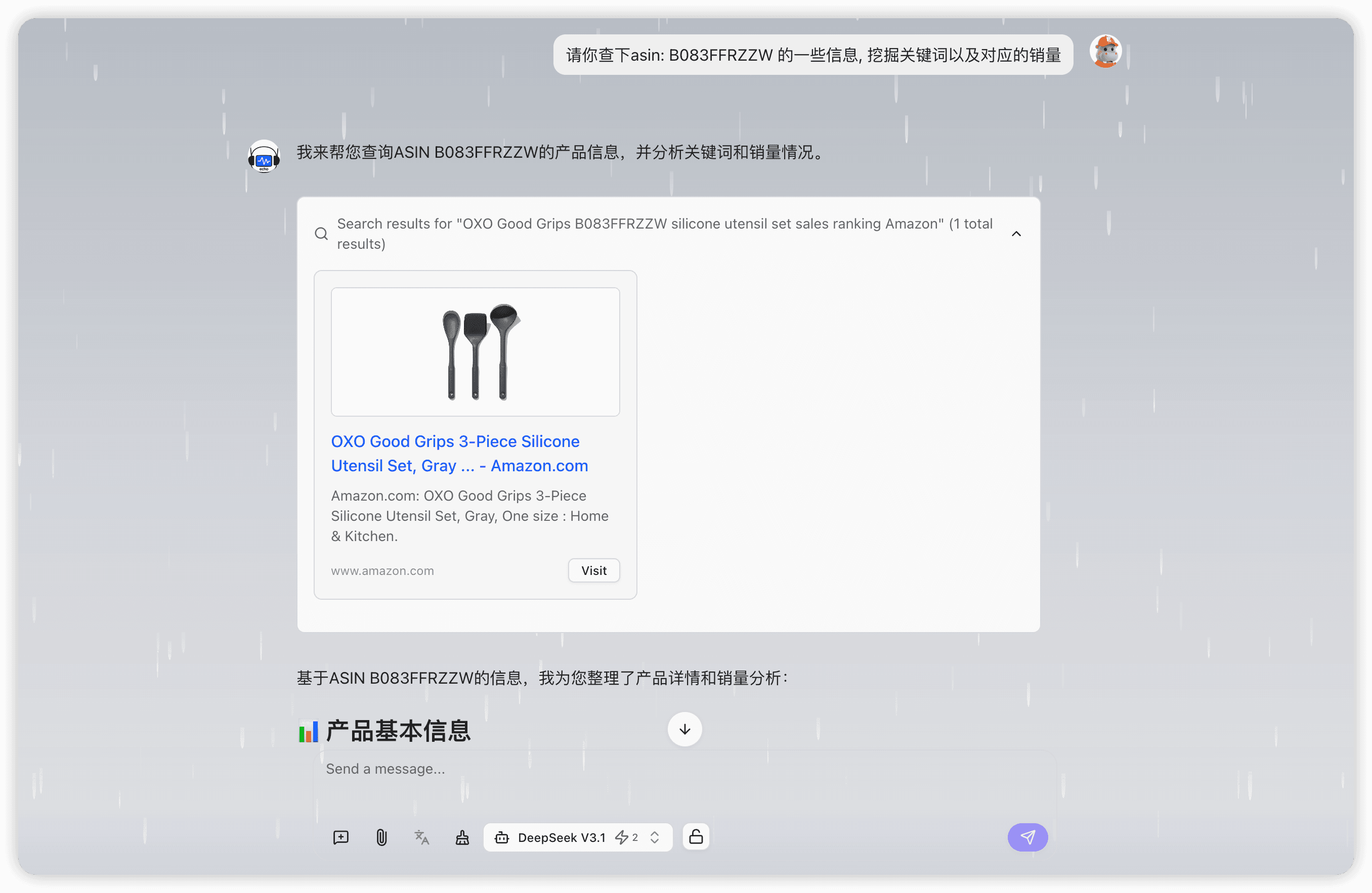This screenshot has width=1372, height=893.
Task: Click the user message bubble with ASIN query
Action: 813,55
